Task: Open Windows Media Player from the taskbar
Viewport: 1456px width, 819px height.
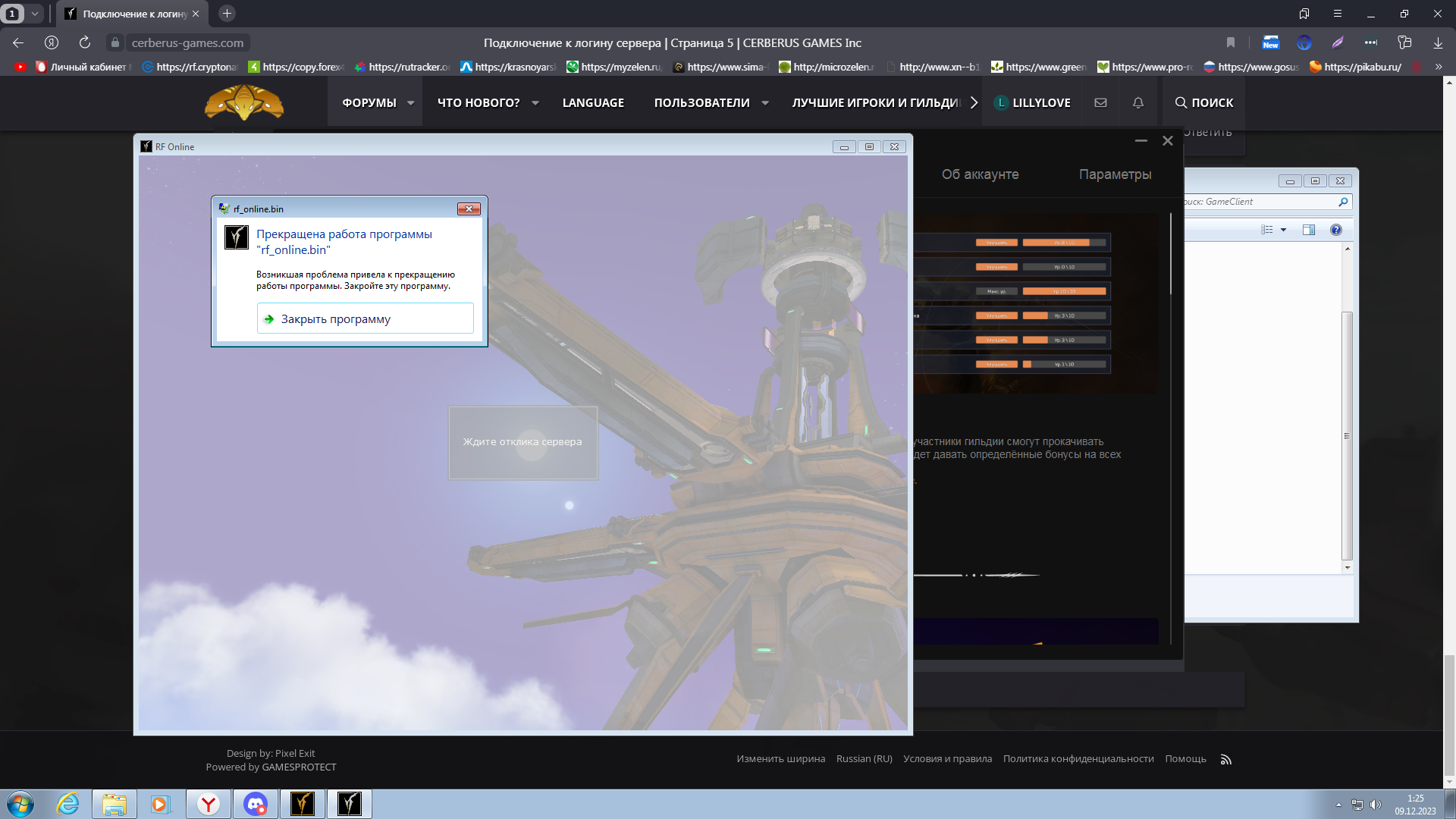Action: pos(160,804)
